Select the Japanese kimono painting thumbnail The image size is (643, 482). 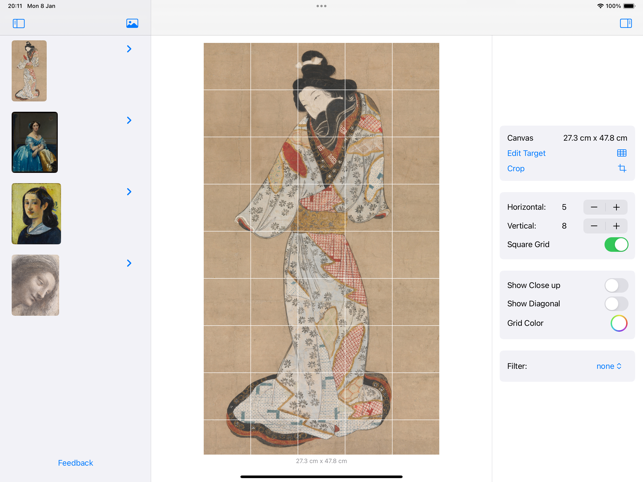point(29,71)
